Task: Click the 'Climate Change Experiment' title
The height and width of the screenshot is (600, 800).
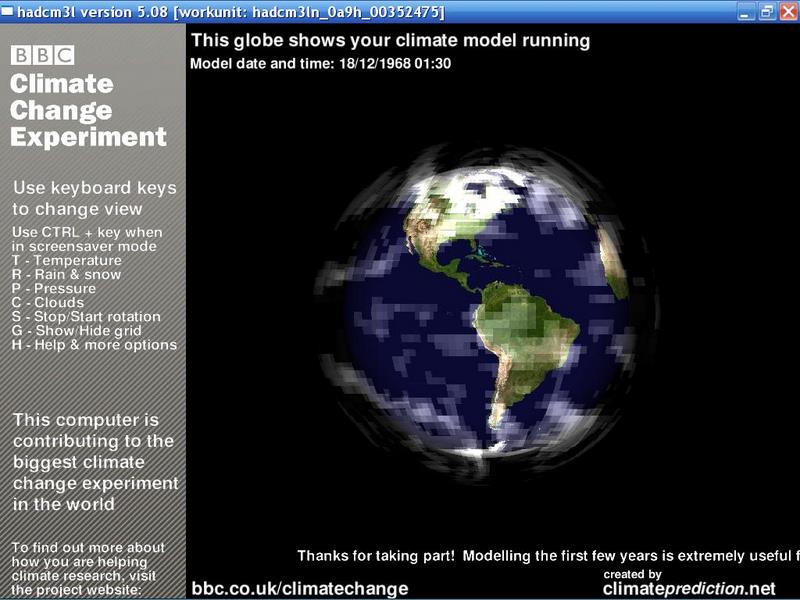Action: point(88,110)
